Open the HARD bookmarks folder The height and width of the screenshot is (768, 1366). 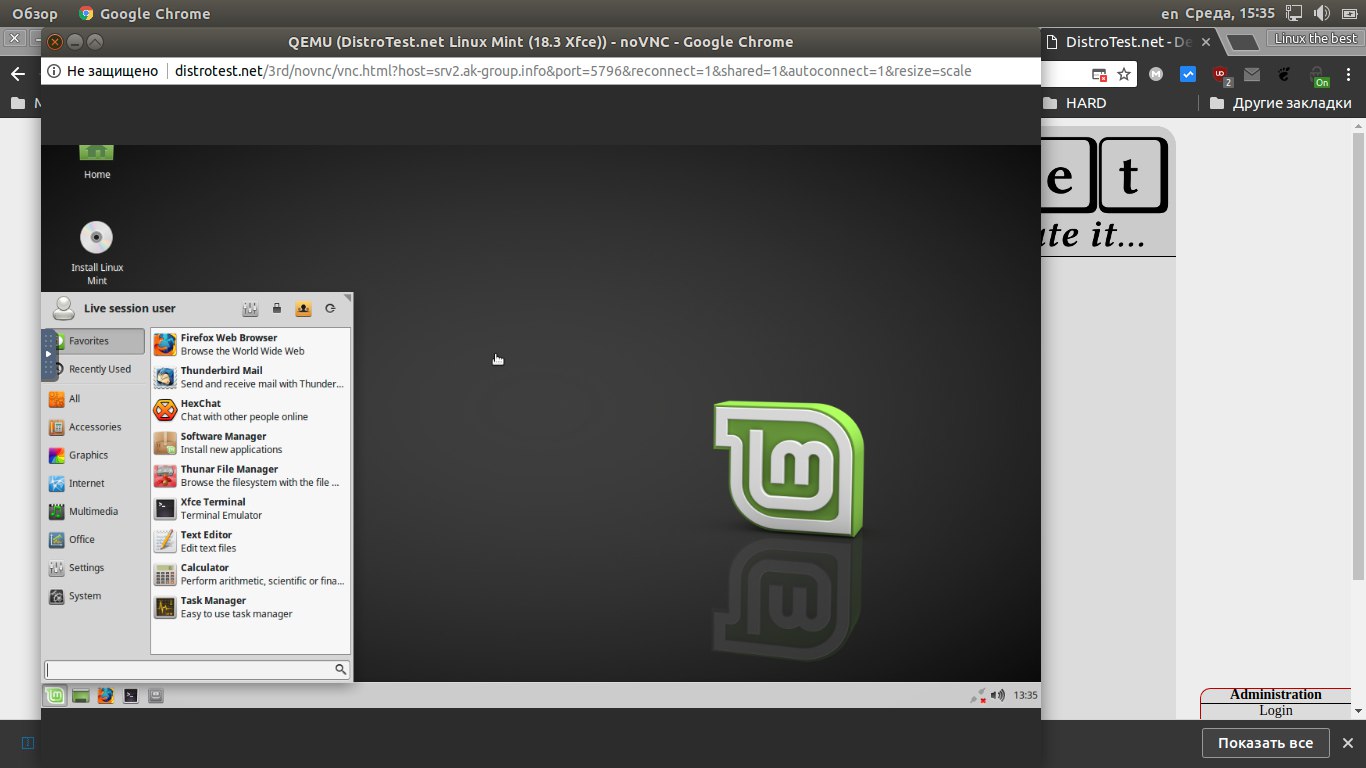(1075, 103)
